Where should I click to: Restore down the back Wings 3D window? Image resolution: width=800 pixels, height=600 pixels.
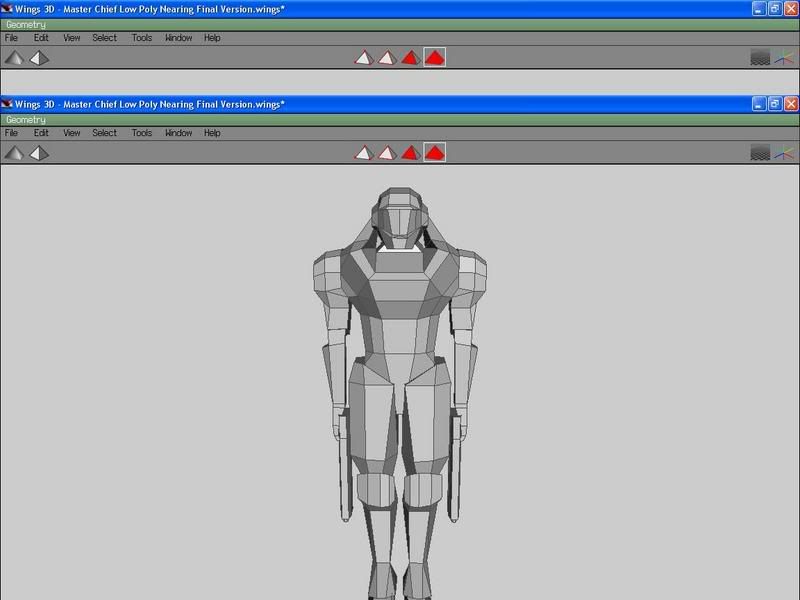click(775, 9)
